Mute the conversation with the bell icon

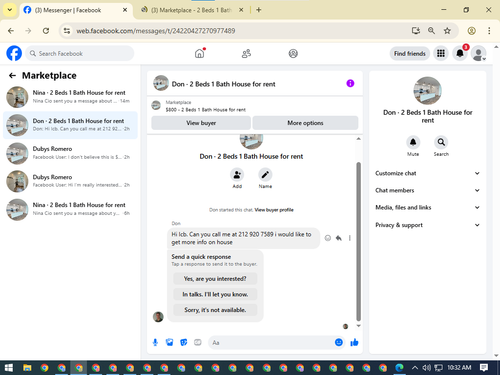click(413, 142)
